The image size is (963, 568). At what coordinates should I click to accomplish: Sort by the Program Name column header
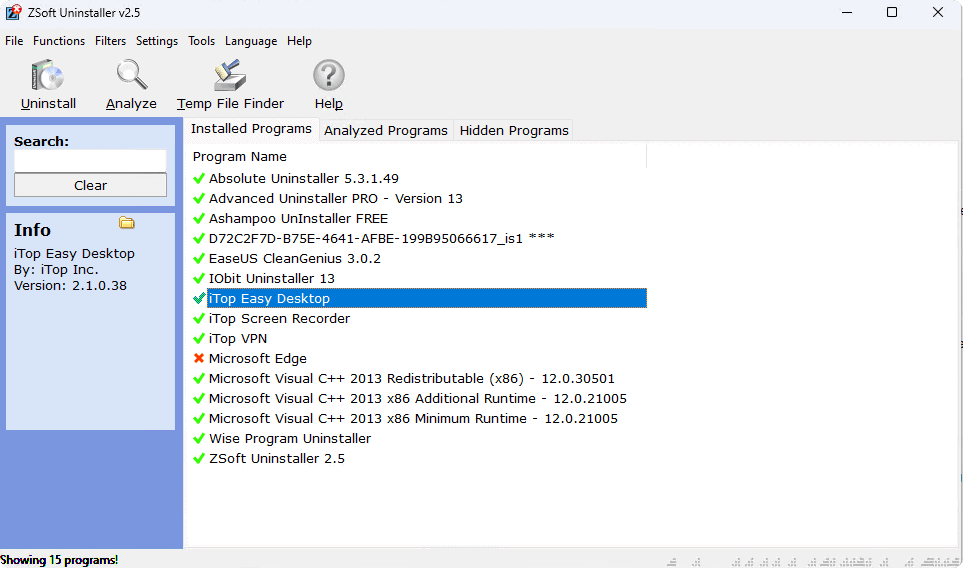(419, 157)
